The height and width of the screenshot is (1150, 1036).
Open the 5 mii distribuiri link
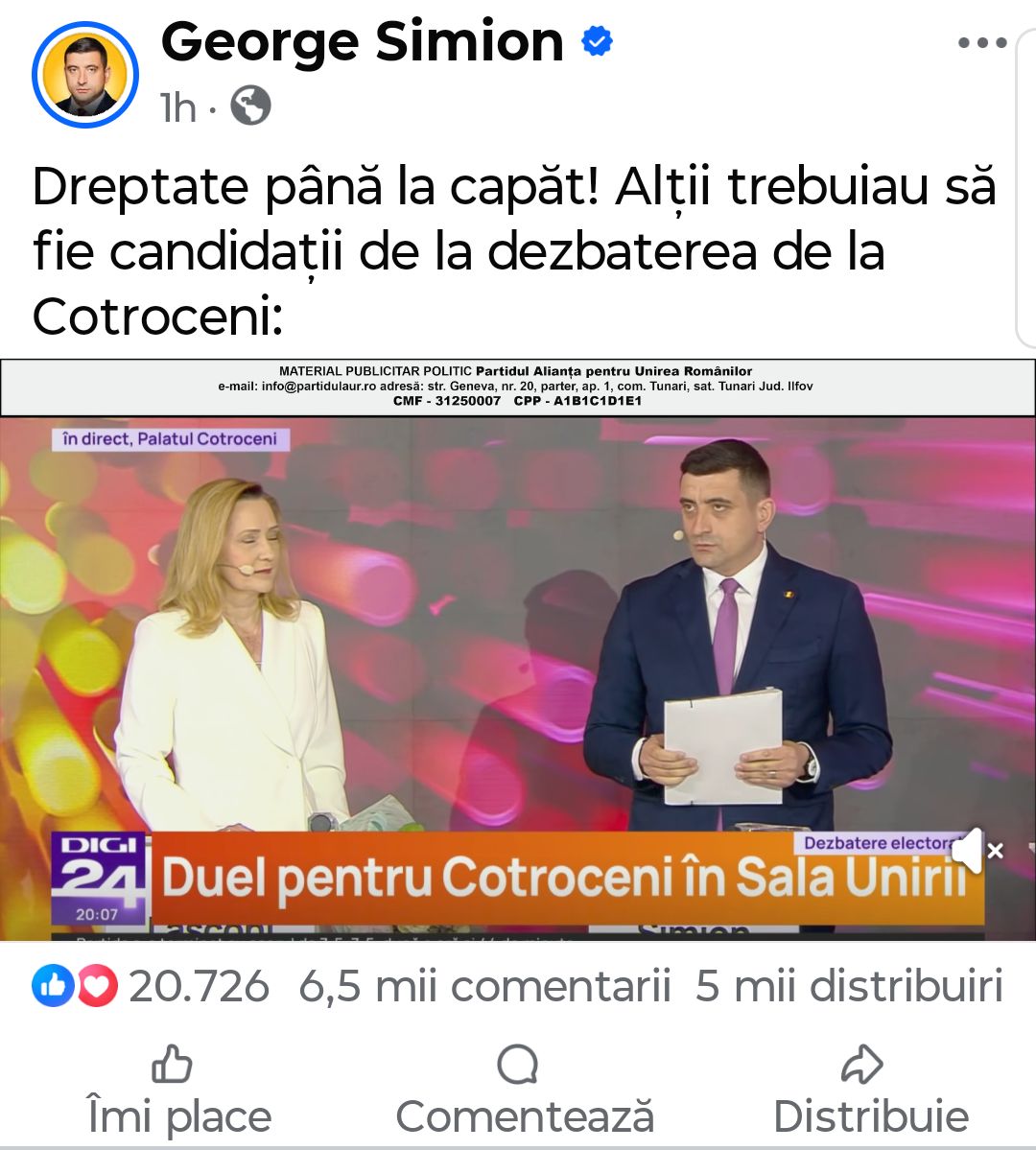click(849, 986)
